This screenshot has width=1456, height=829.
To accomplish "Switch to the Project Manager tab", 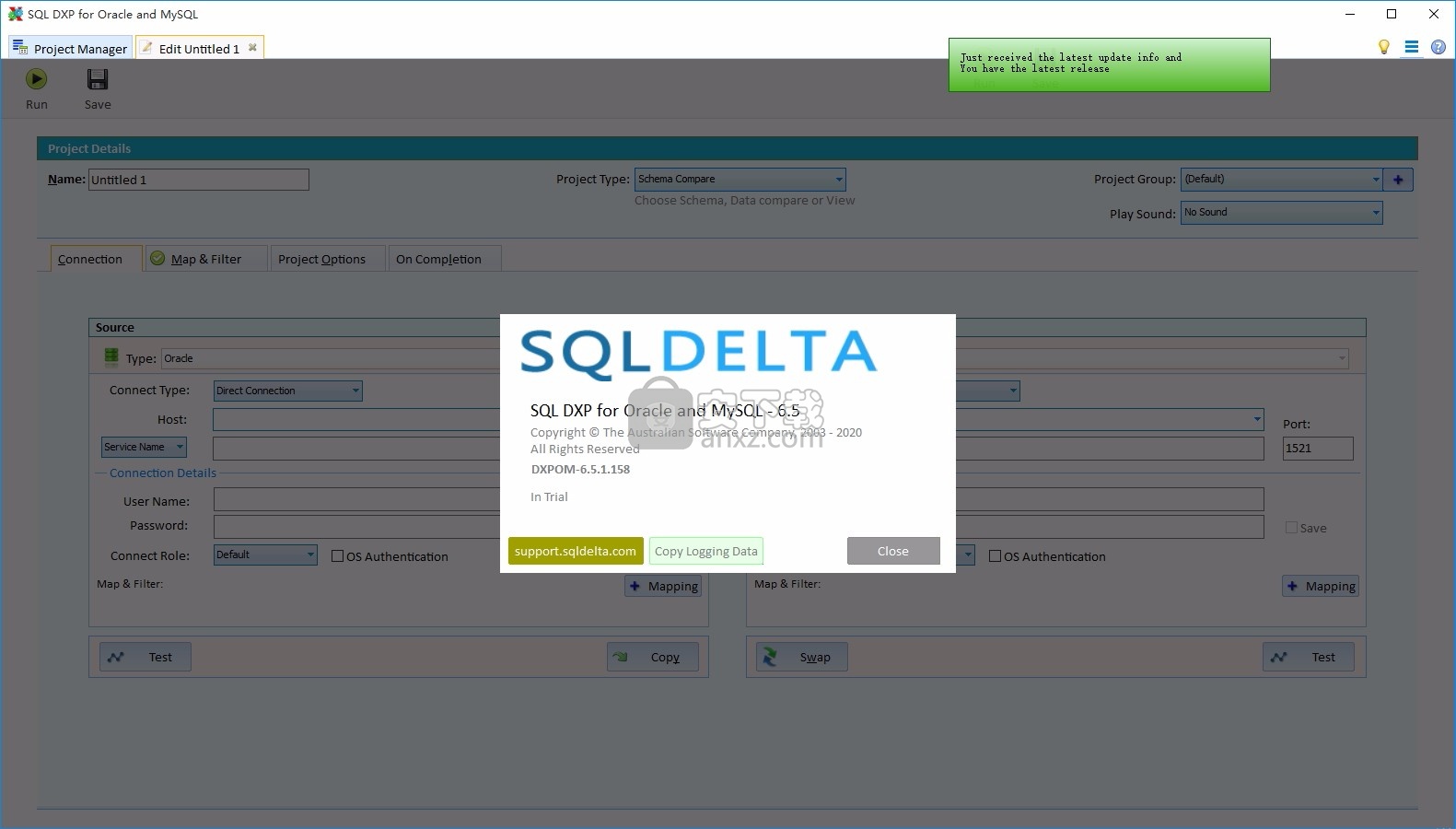I will coord(70,48).
